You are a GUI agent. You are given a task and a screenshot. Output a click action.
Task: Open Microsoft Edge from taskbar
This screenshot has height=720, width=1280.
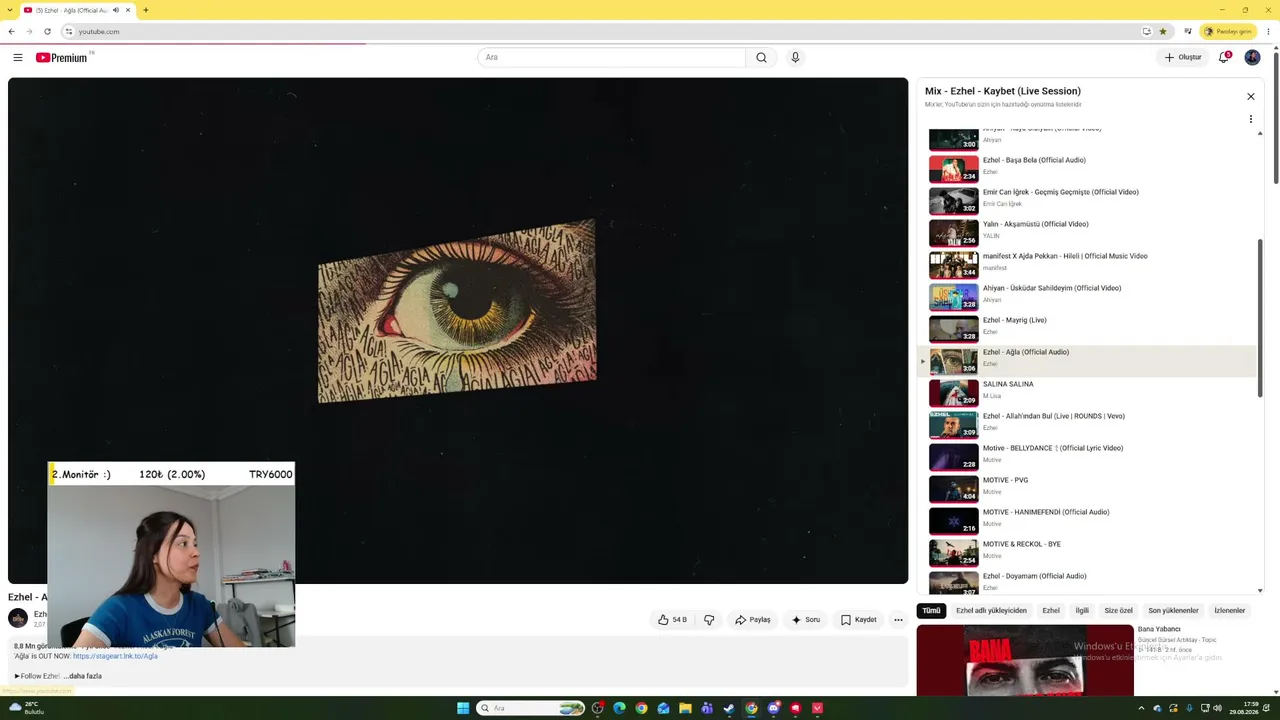tap(619, 708)
